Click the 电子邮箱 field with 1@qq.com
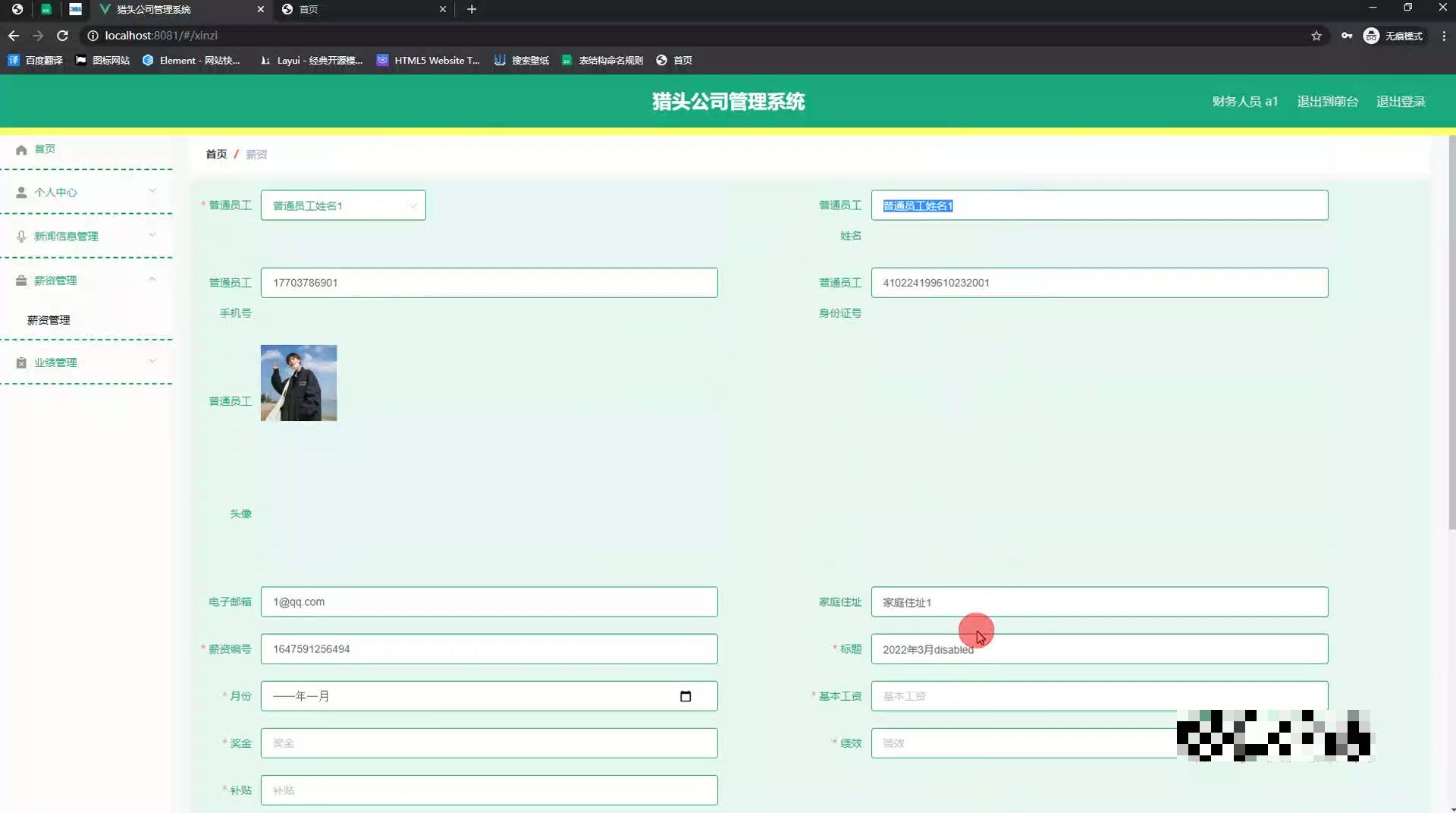The height and width of the screenshot is (813, 1456). coord(489,602)
